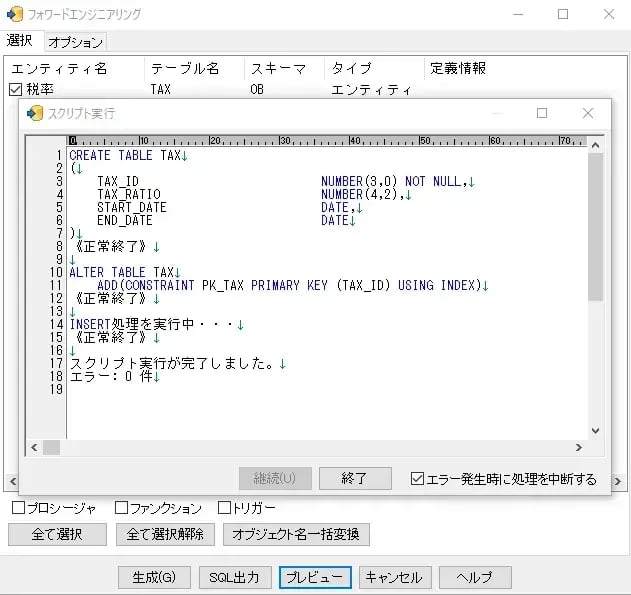This screenshot has height=595, width=631.
Task: Click the プレビュー button
Action: 314,577
